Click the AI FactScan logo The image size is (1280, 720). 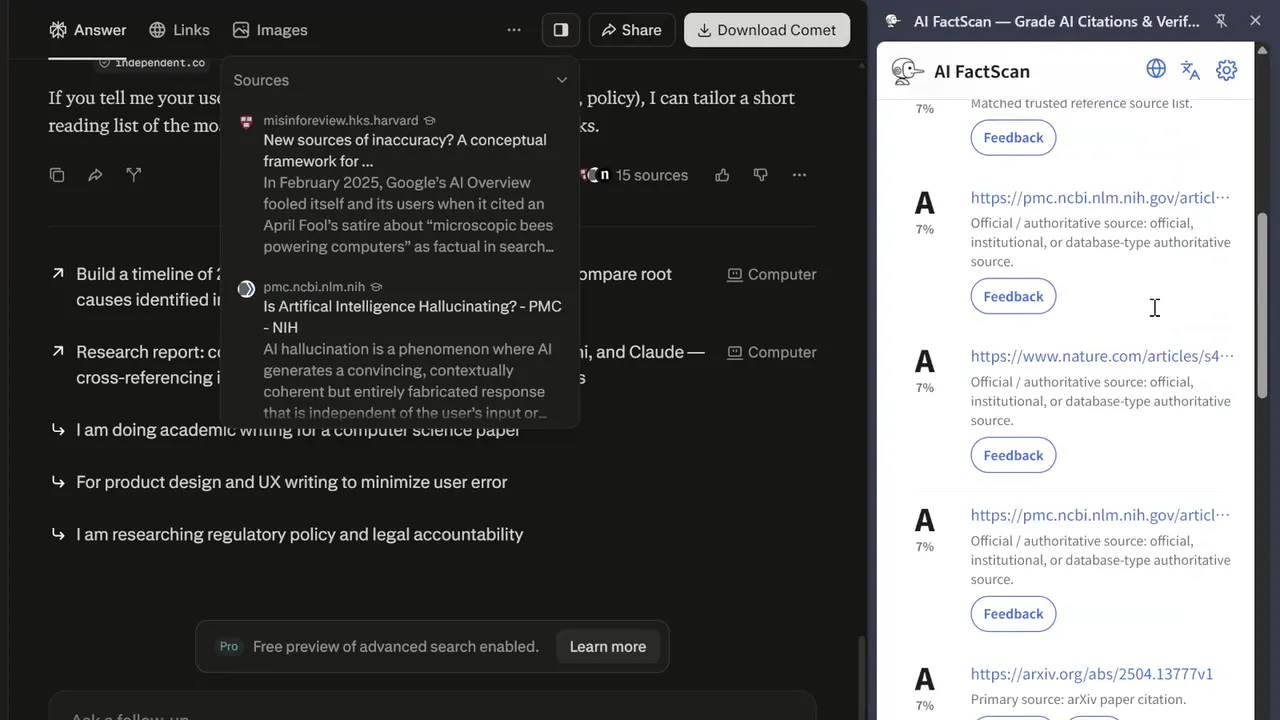tap(907, 71)
